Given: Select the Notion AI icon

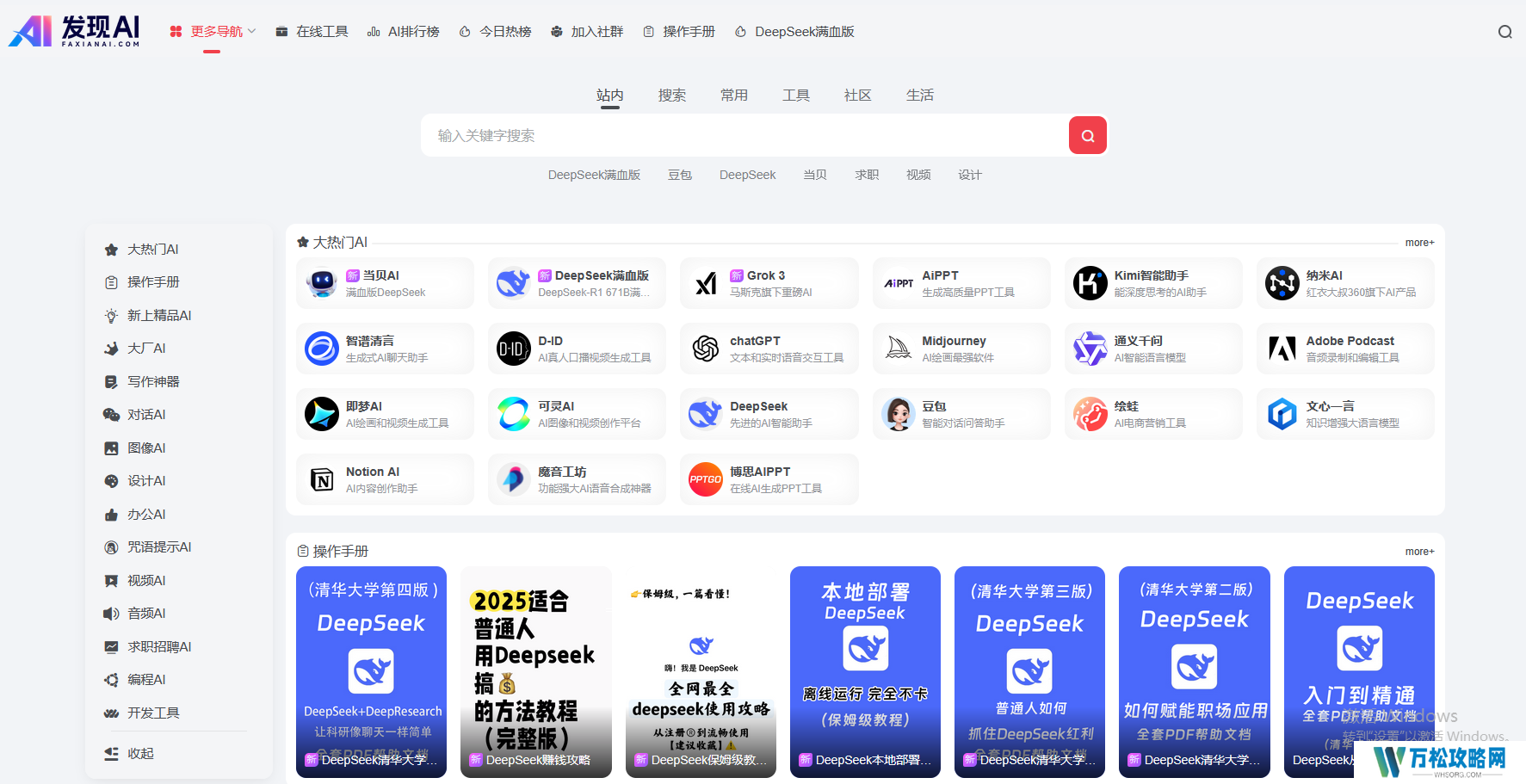Looking at the screenshot, I should tap(321, 479).
